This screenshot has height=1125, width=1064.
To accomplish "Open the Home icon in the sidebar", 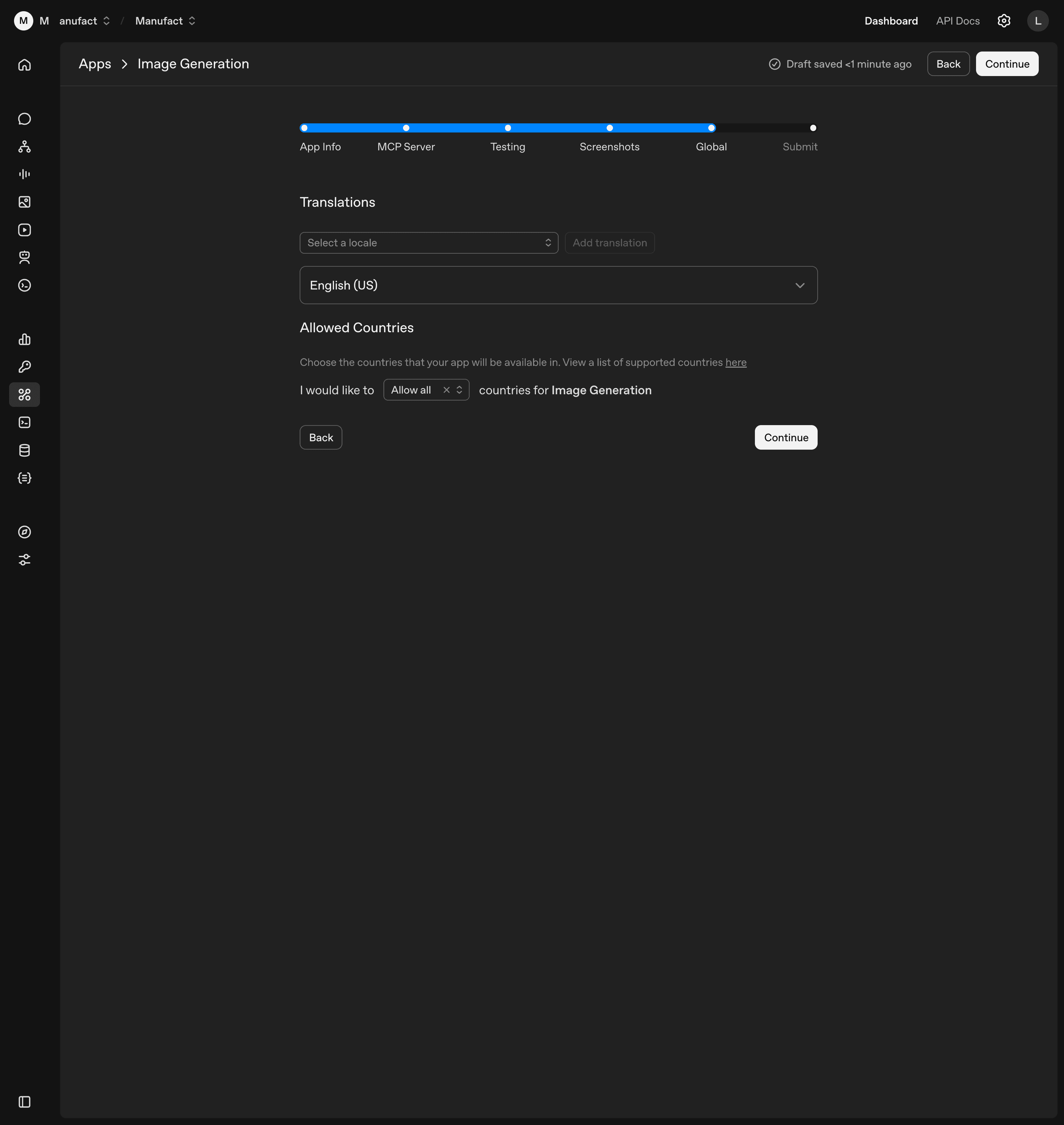I will point(25,64).
